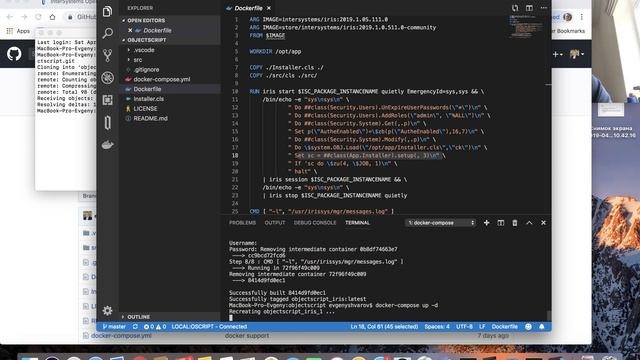The image size is (640, 360).
Task: Collapse the Open Editors section
Action: [x=146, y=20]
